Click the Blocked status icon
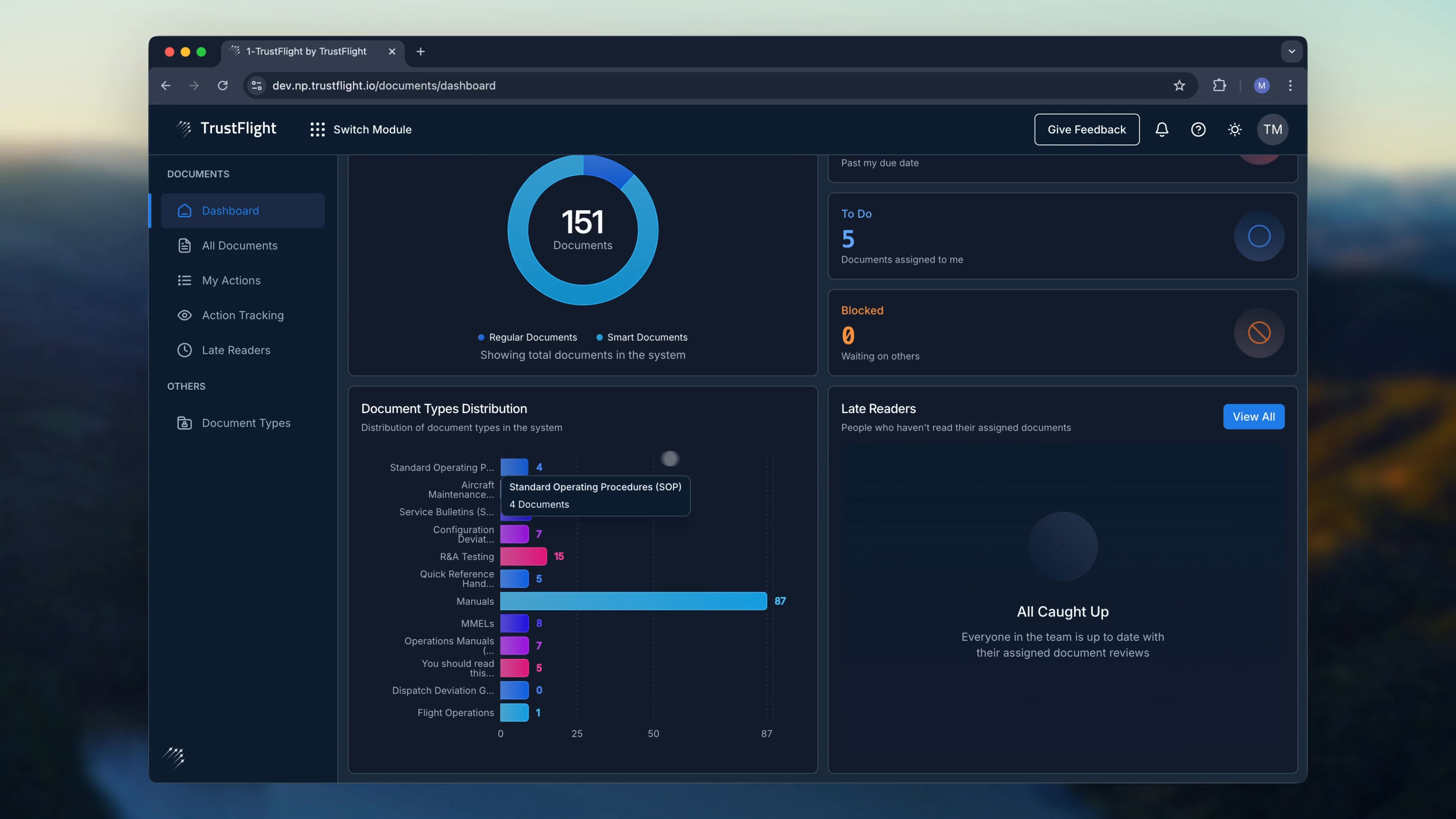 [1259, 333]
